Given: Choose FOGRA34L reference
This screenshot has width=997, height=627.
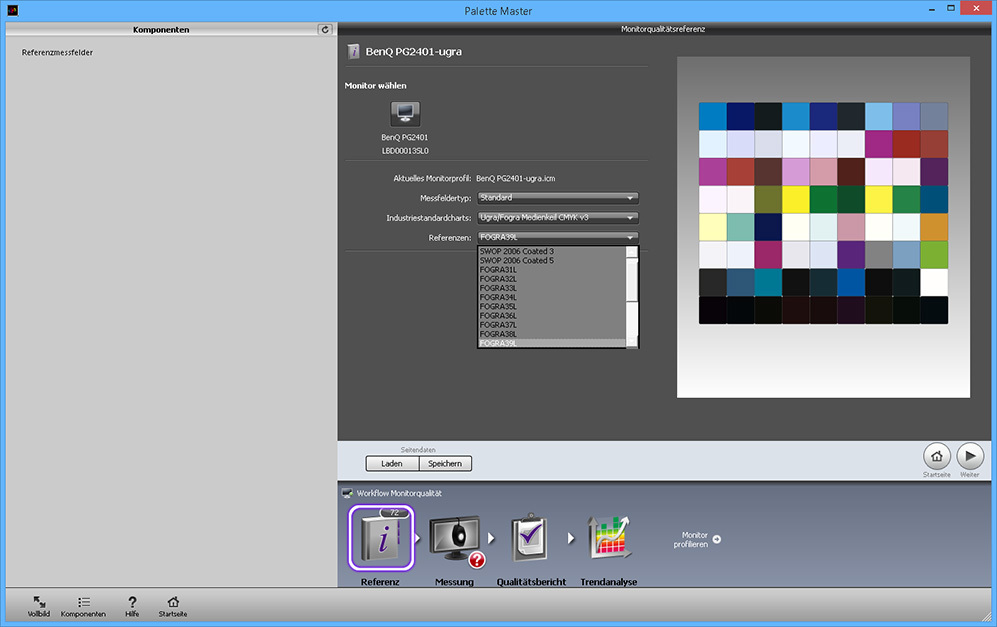Looking at the screenshot, I should (x=551, y=298).
